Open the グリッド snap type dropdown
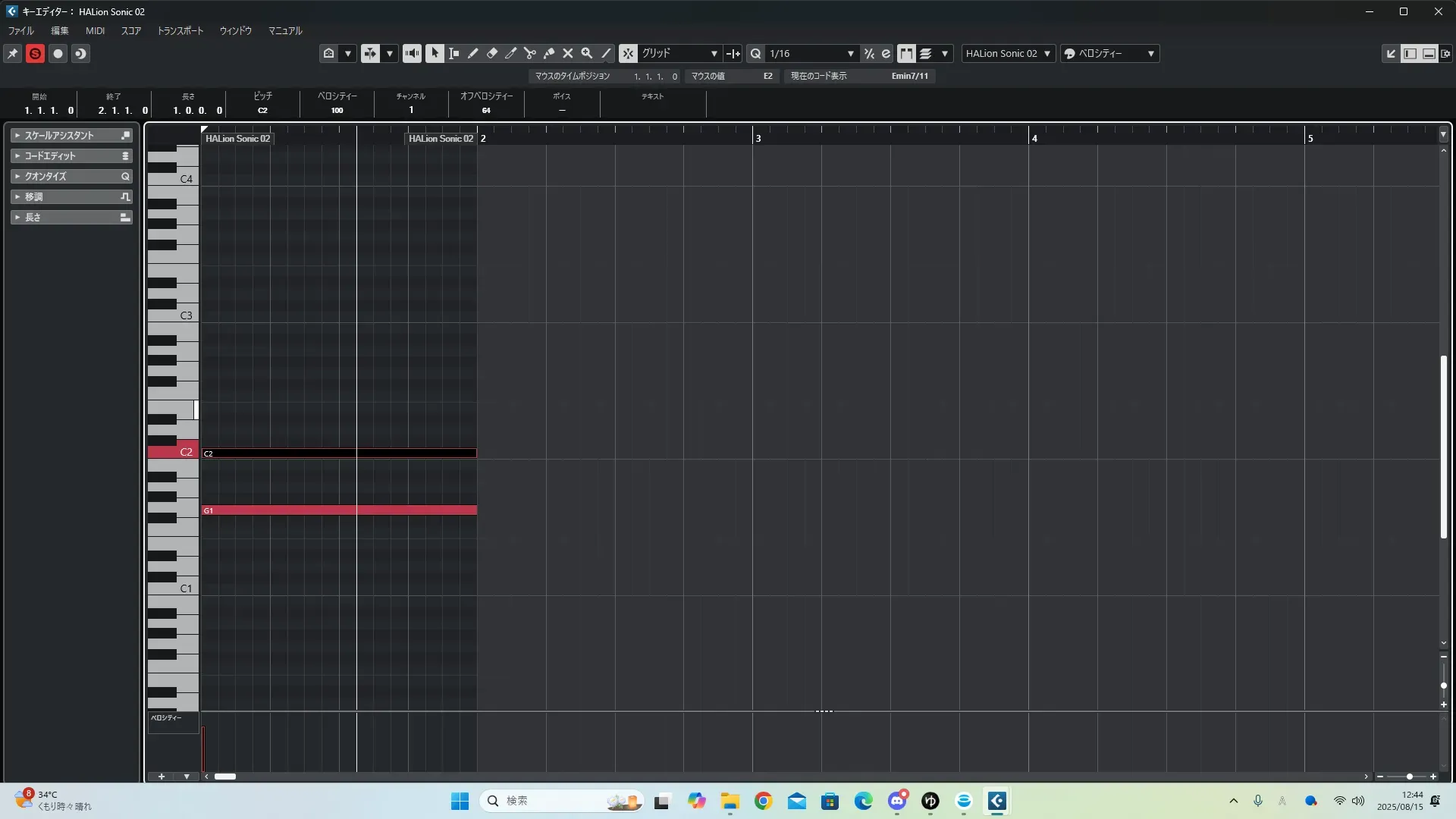Screen dimensions: 1456x819 [679, 53]
